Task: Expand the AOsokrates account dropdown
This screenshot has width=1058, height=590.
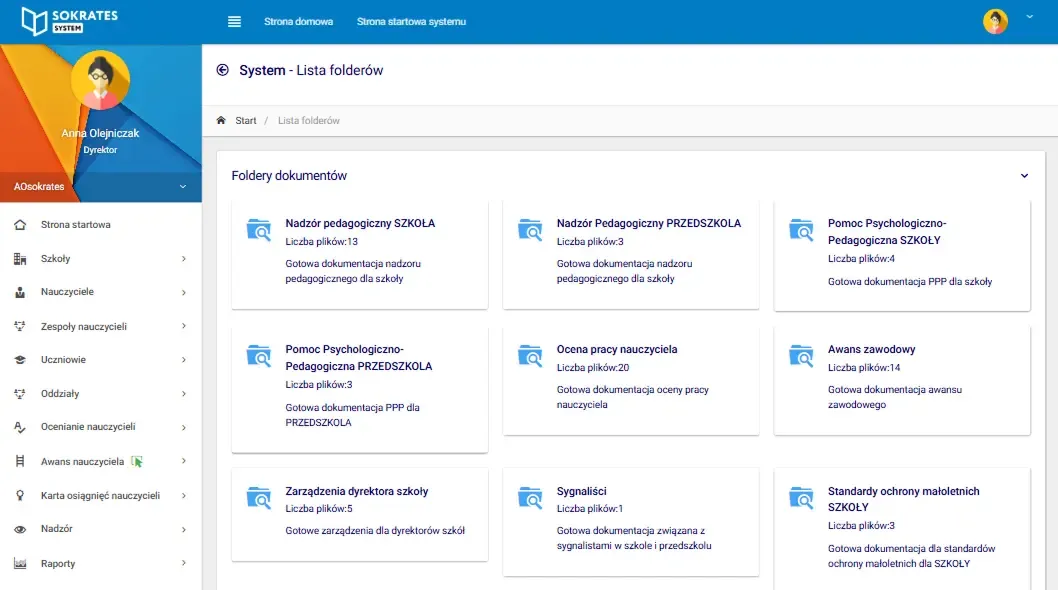Action: click(182, 187)
